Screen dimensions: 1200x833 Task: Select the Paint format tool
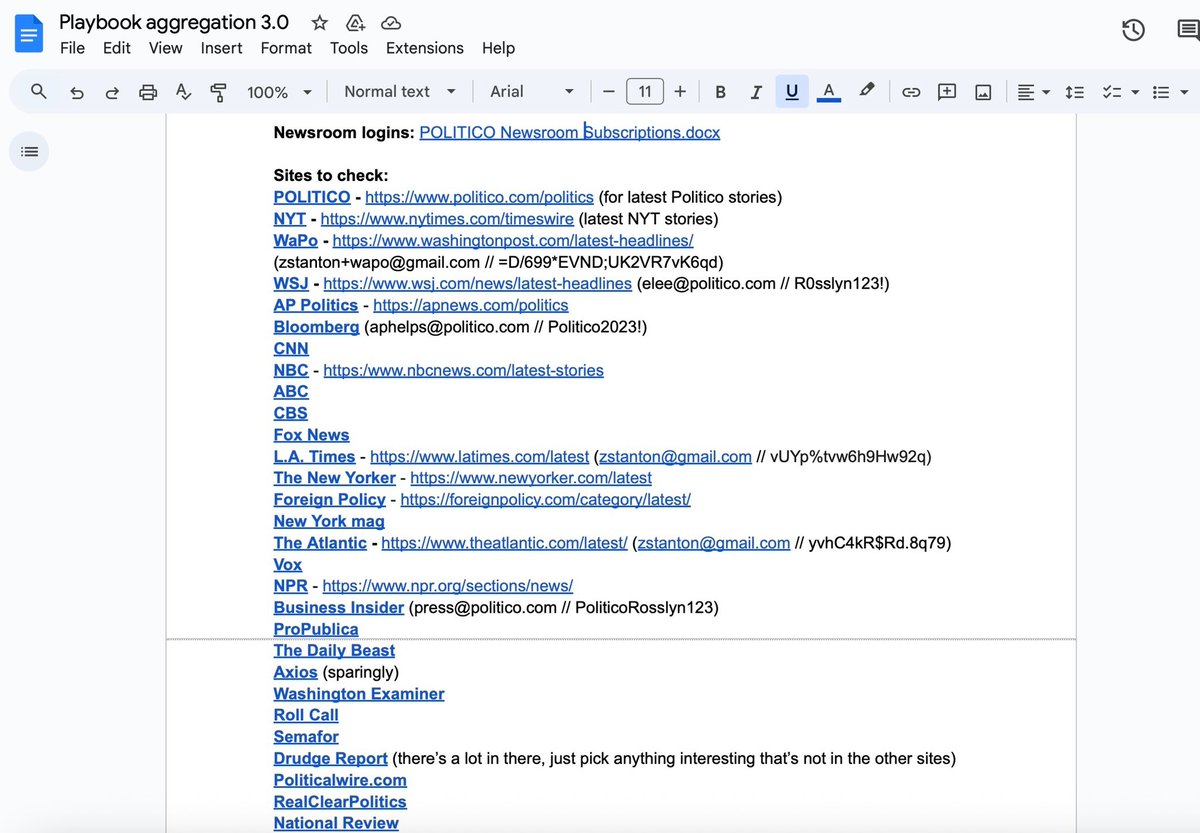tap(219, 91)
